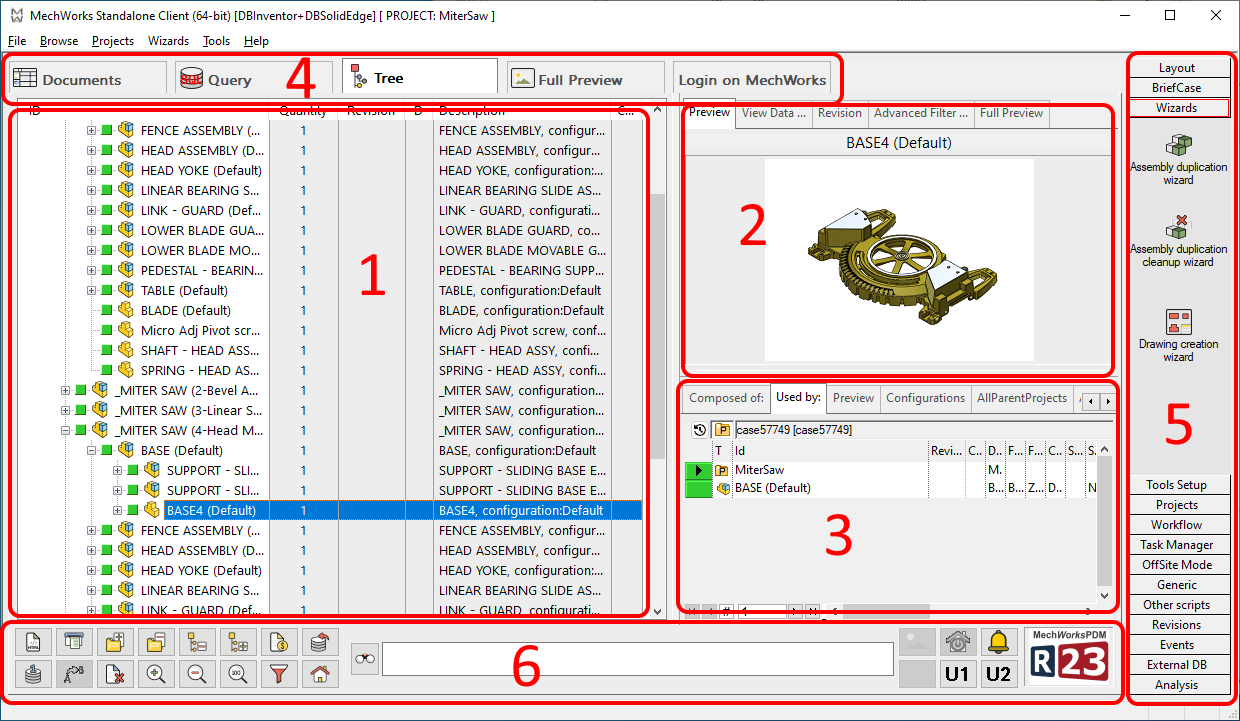Click the database with number 1 icon

coord(34,674)
